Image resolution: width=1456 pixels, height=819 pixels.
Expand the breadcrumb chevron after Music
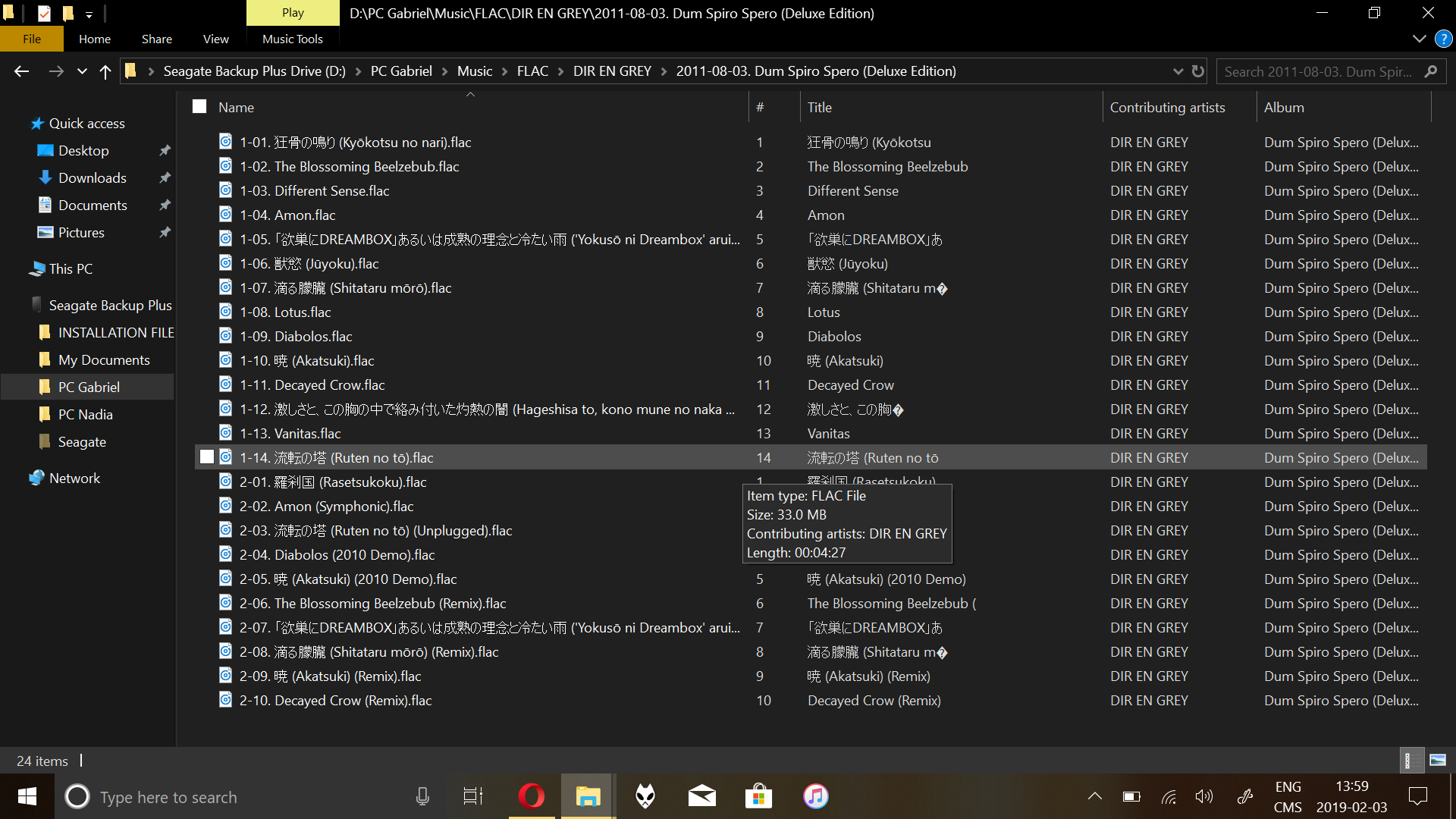[504, 71]
